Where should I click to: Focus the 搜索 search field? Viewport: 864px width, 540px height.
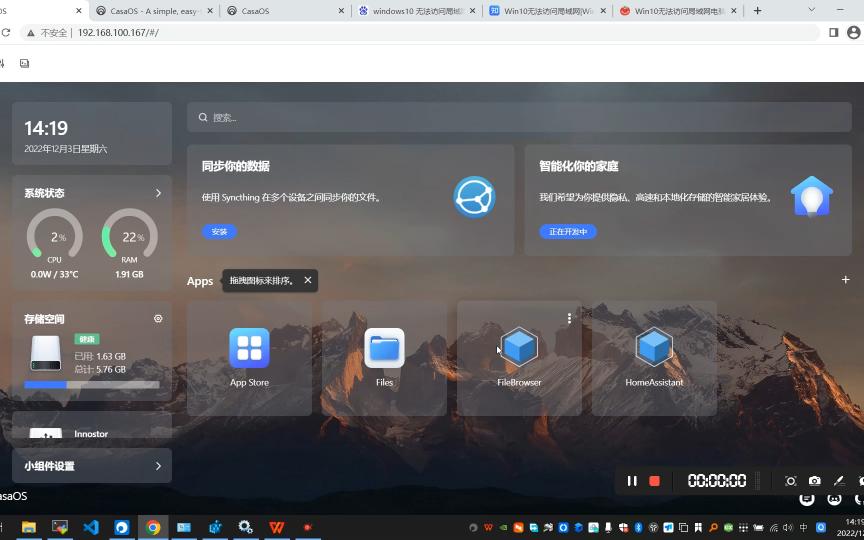(519, 117)
